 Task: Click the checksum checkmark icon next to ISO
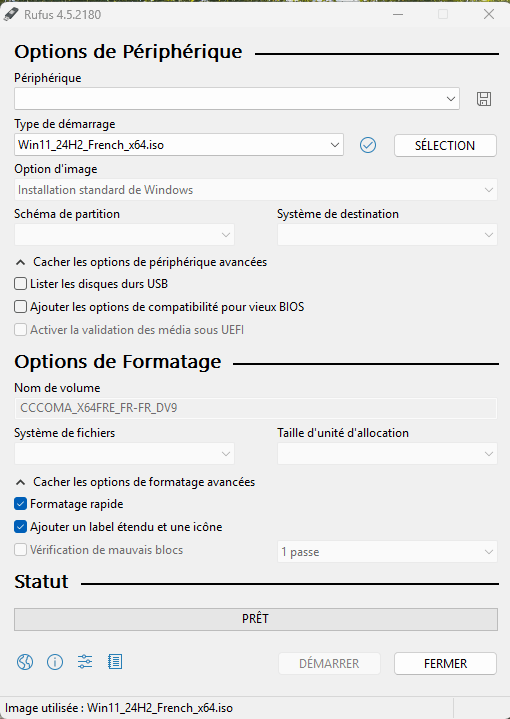point(368,145)
